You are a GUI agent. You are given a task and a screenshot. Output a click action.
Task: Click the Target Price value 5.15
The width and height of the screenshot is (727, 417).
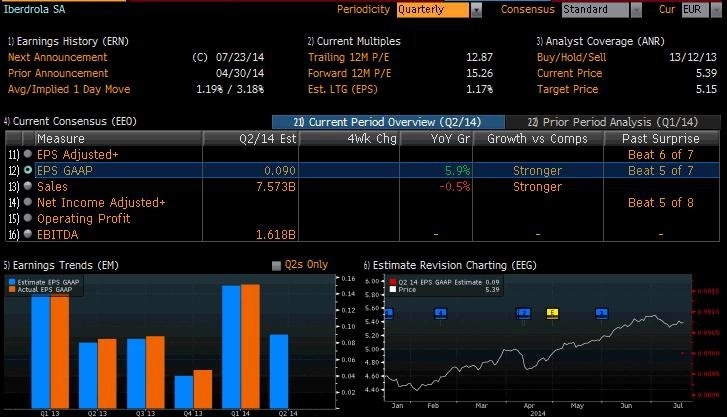(707, 89)
